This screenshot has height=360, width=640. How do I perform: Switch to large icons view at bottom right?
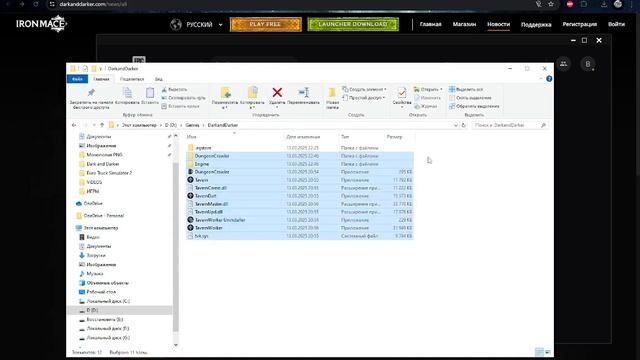[548, 352]
